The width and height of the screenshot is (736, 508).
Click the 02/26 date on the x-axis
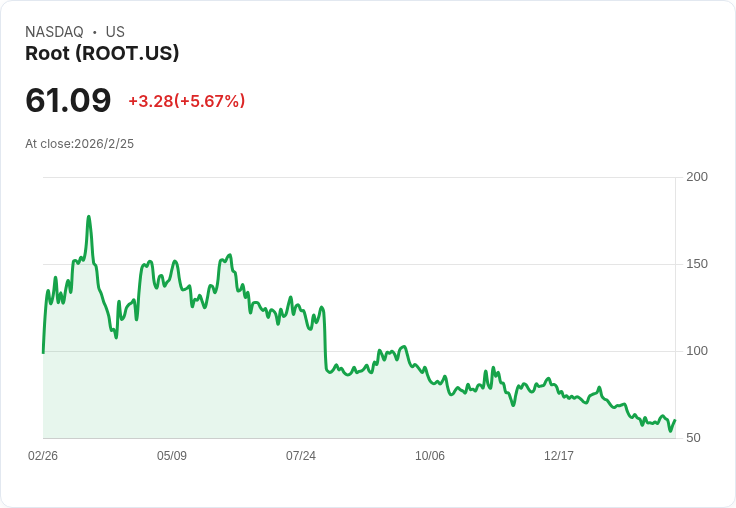coord(43,456)
